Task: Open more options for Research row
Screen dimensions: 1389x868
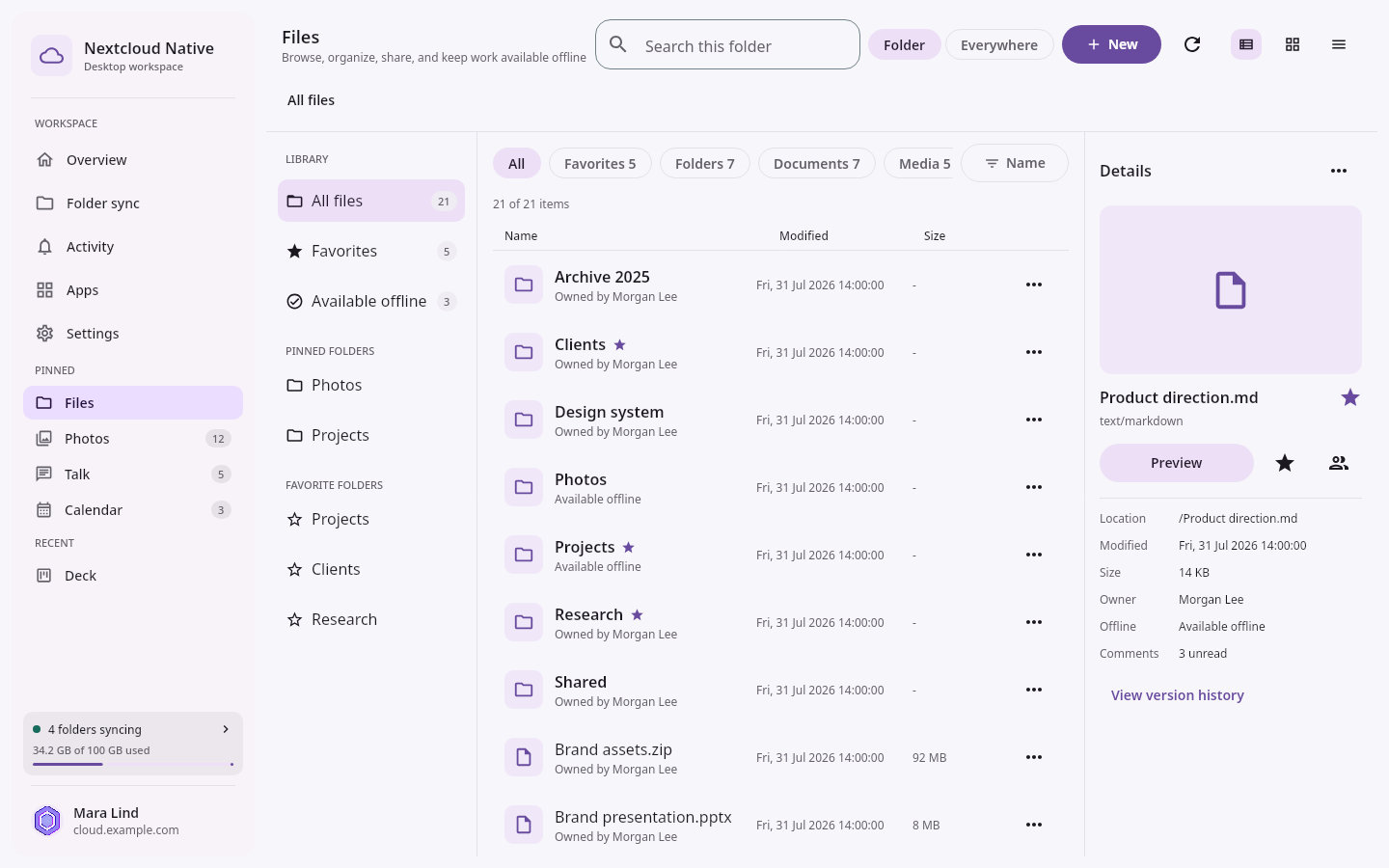Action: 1034,622
